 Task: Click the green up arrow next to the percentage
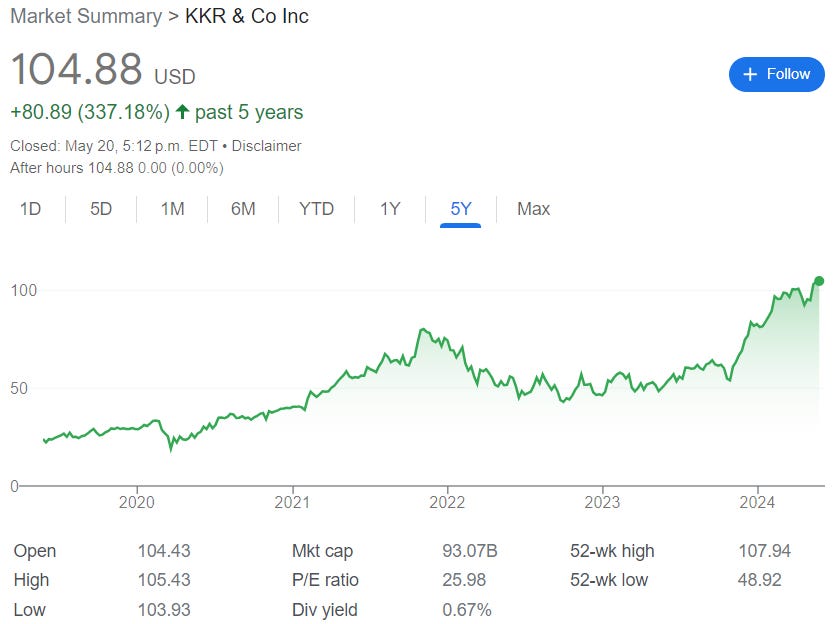pyautogui.click(x=183, y=112)
